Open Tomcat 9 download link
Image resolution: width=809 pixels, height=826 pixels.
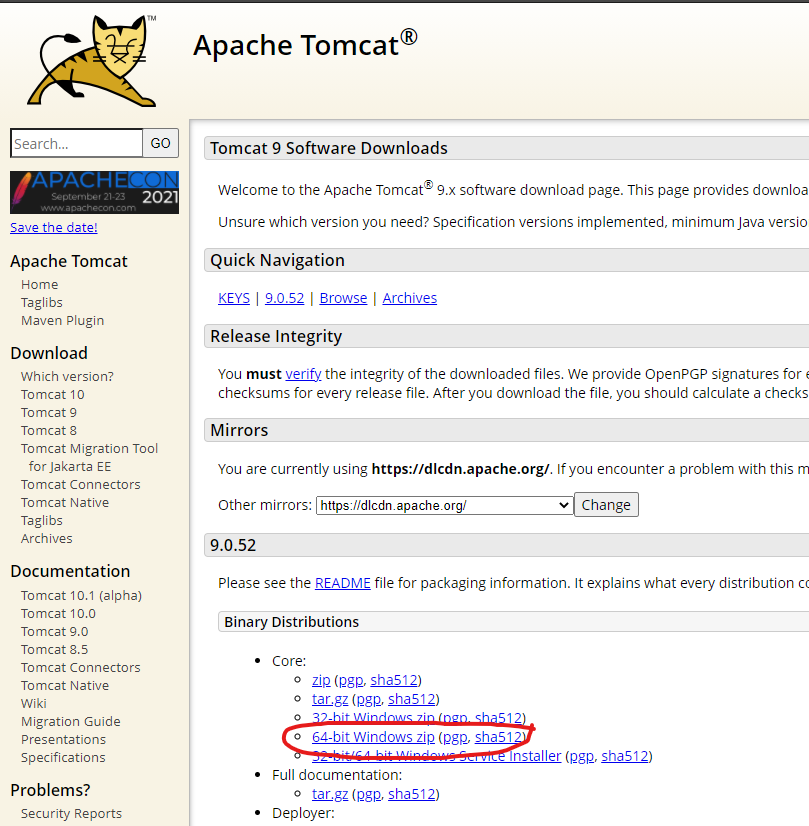tap(49, 412)
